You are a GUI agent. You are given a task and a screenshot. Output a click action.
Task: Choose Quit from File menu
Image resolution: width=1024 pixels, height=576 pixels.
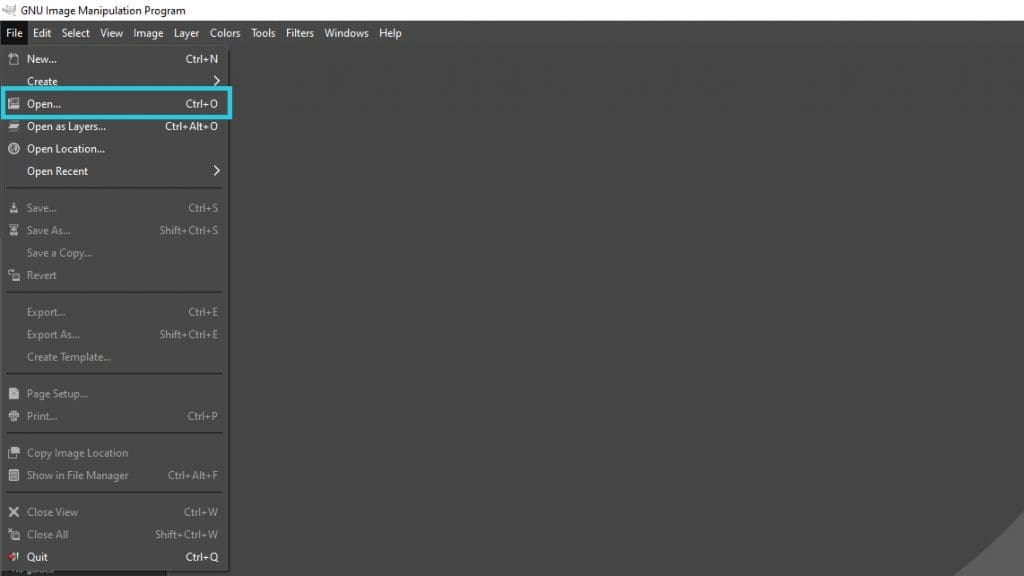click(x=114, y=557)
